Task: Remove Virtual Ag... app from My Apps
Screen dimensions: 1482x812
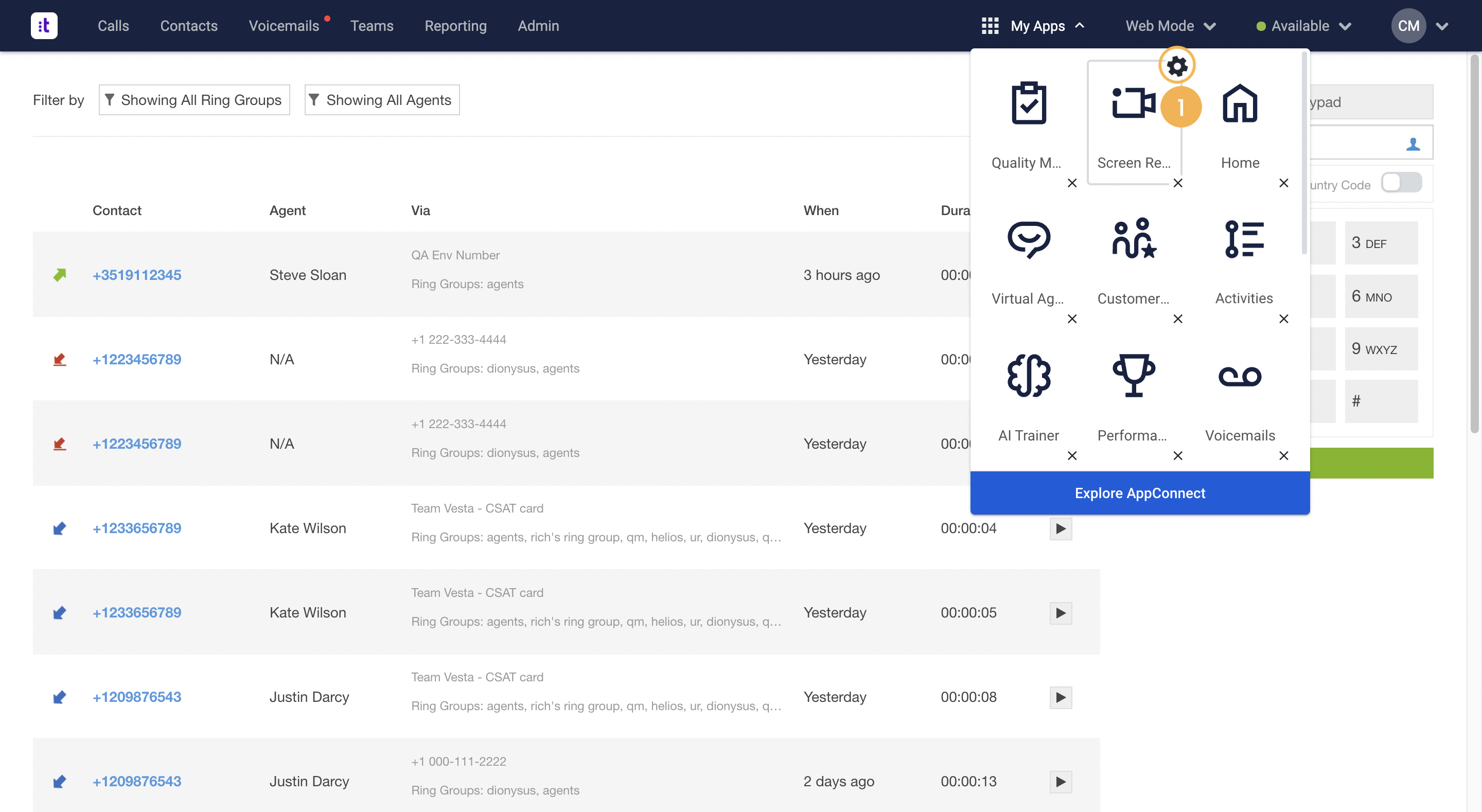Action: click(1072, 319)
